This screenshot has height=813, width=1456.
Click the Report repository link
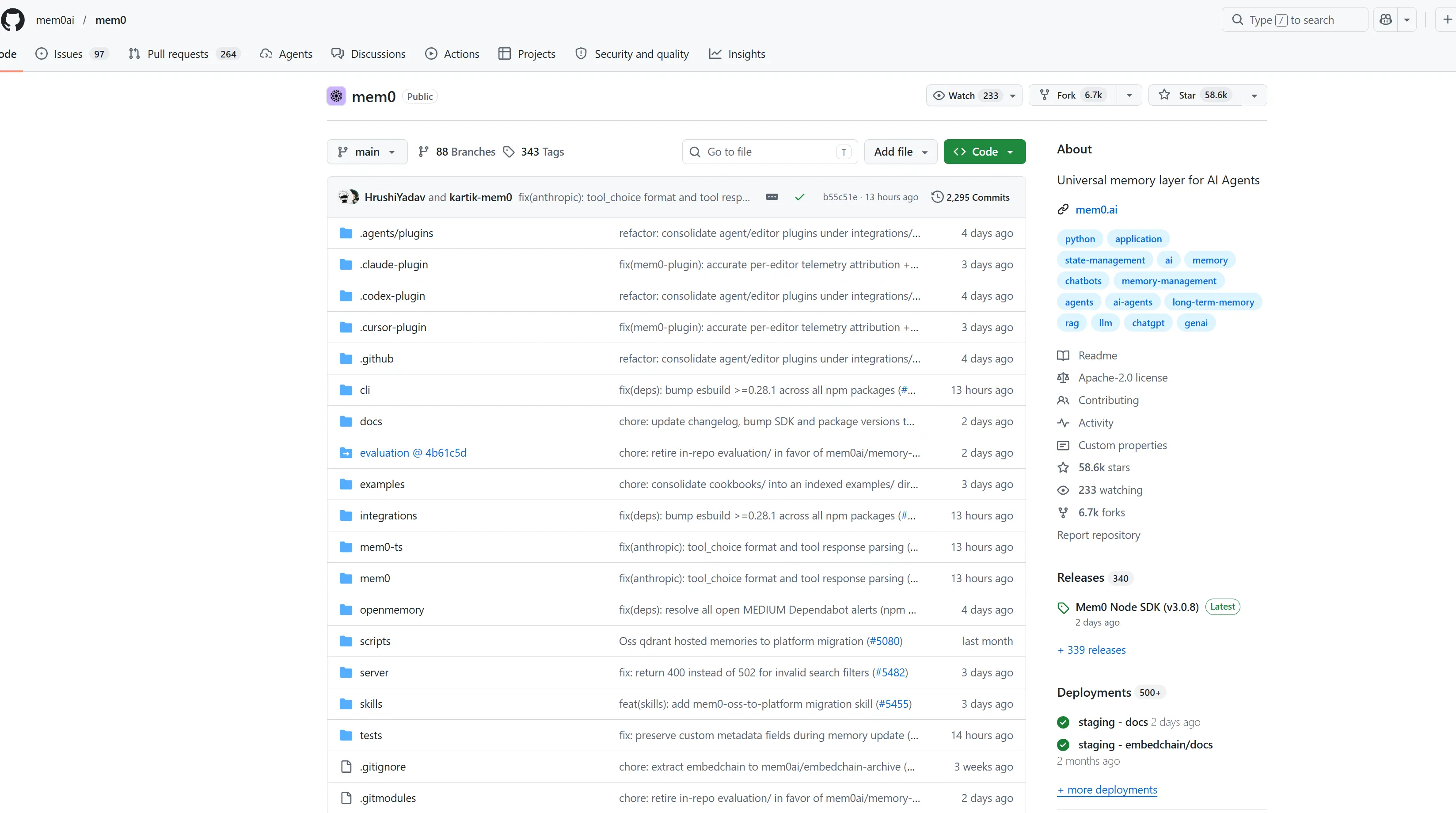point(1098,535)
